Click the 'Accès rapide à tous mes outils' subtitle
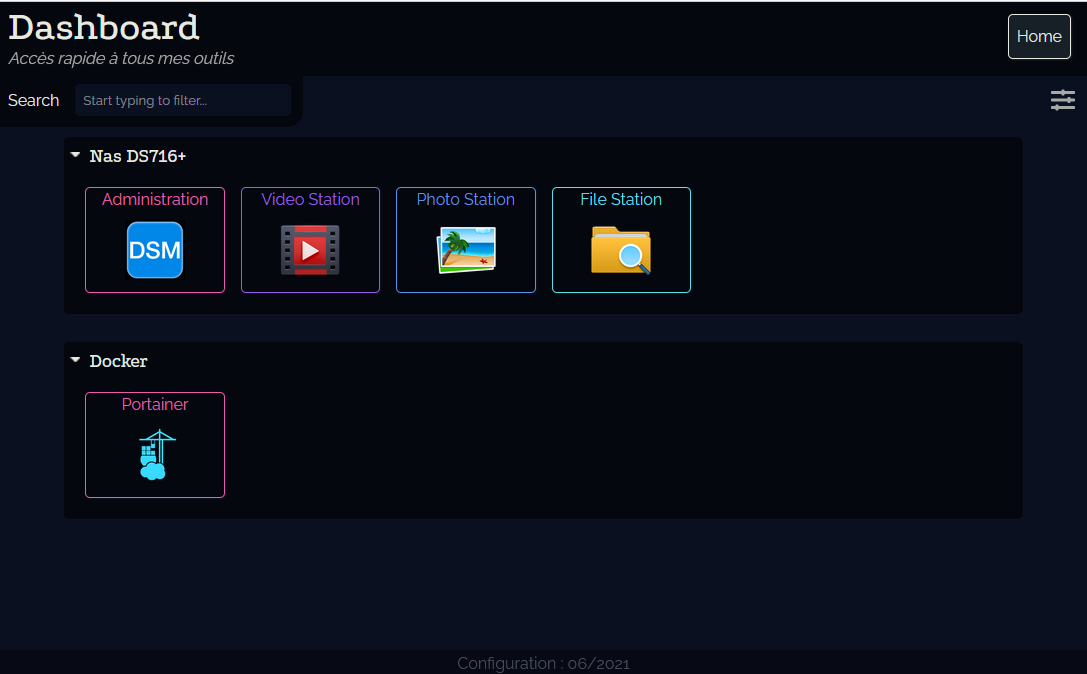 [x=121, y=58]
